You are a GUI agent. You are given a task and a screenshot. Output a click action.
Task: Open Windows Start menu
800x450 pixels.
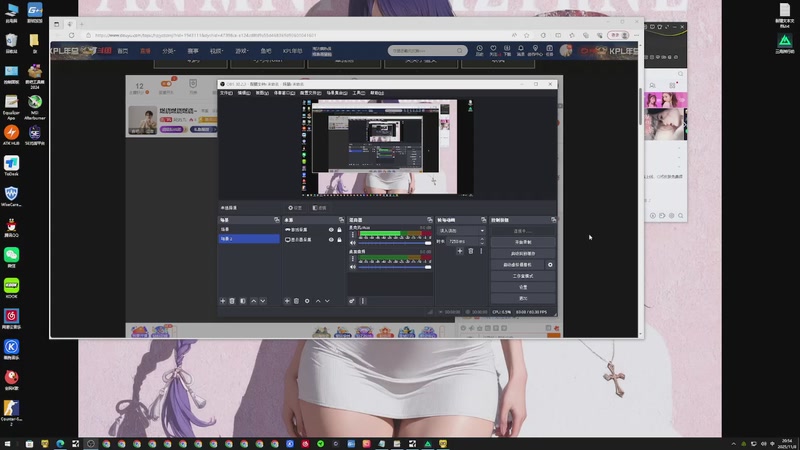pos(7,444)
